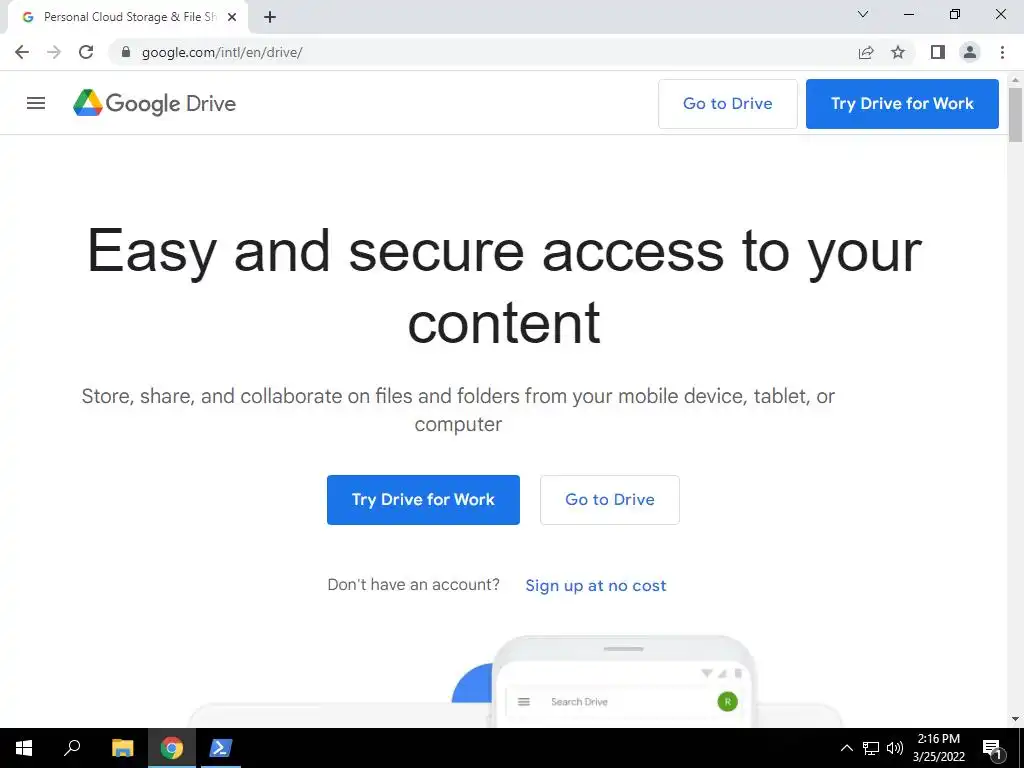Select the Personal Cloud Storage tab
This screenshot has height=768, width=1024.
coord(128,17)
